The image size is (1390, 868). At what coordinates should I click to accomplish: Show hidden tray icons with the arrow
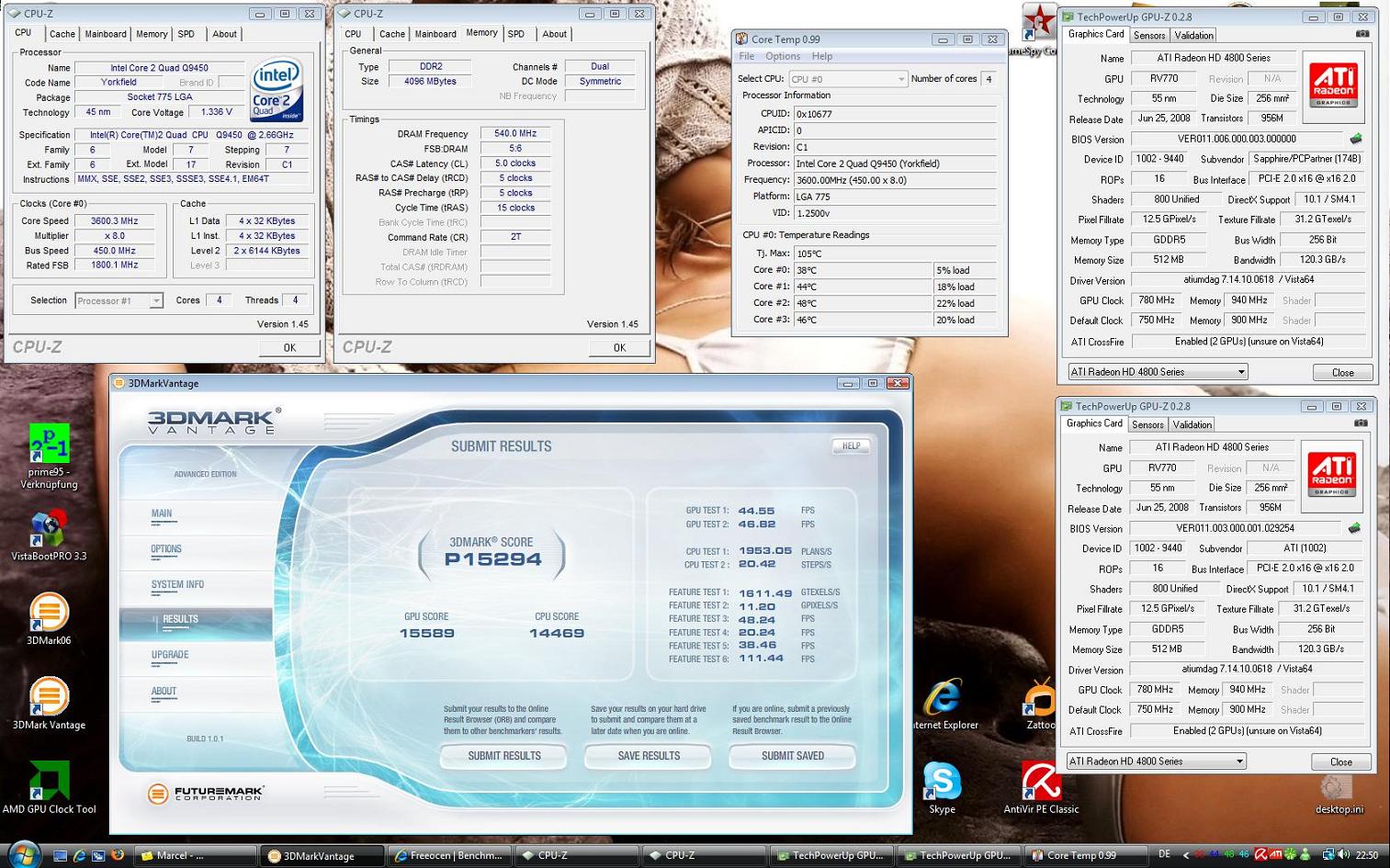tap(1185, 855)
